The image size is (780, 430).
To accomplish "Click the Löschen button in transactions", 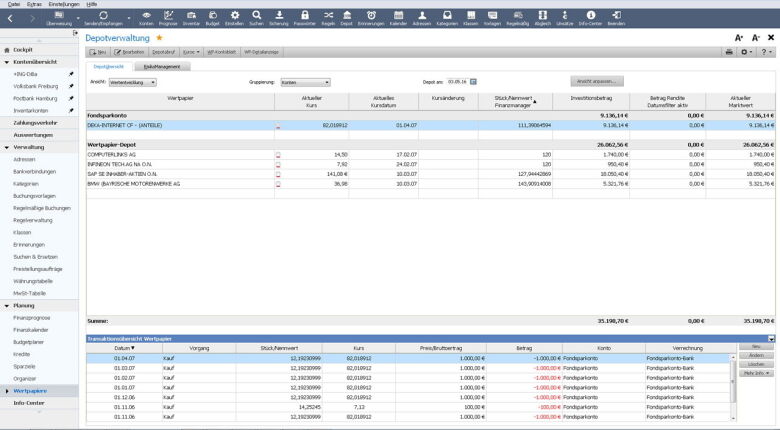I will point(755,364).
